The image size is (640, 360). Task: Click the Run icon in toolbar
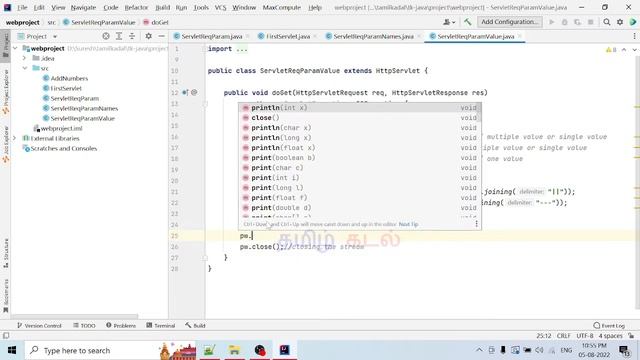point(552,22)
